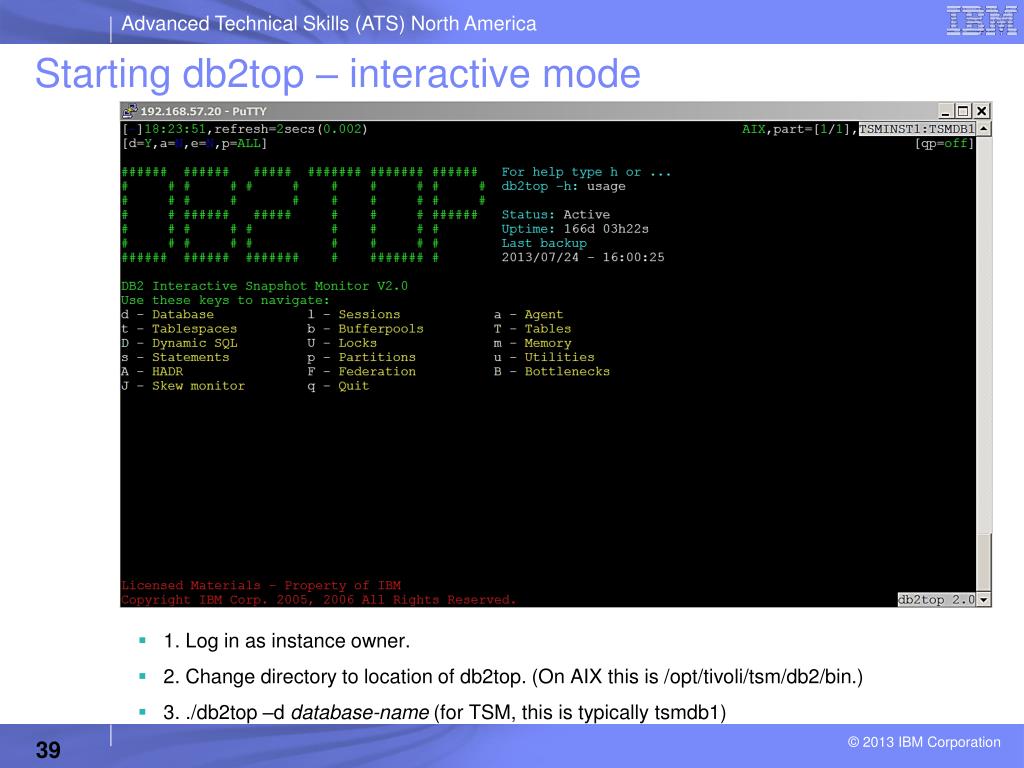Click 'AIX,part=[1/1]' text in terminal
Screen dimensions: 1024x768
click(796, 129)
